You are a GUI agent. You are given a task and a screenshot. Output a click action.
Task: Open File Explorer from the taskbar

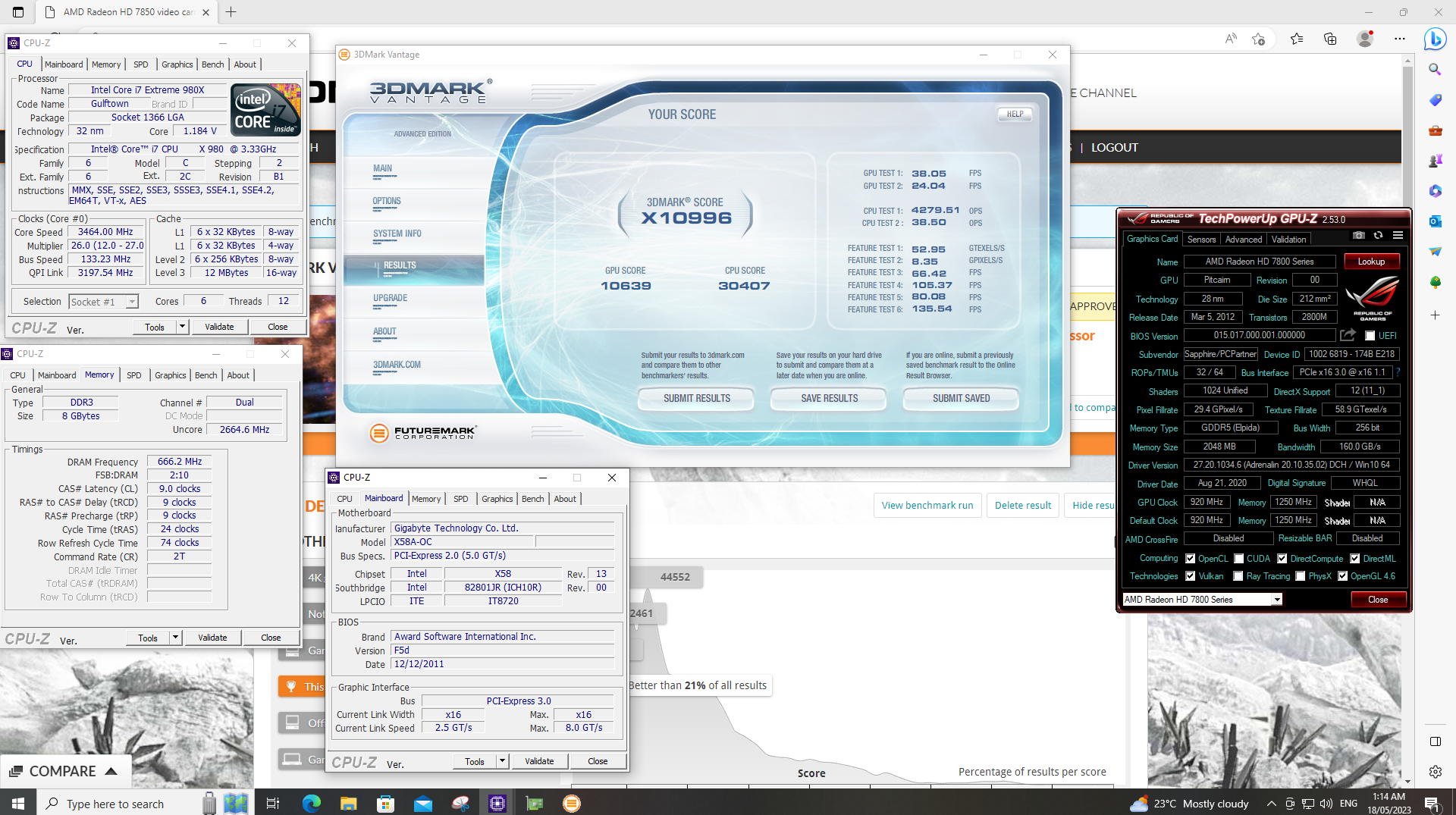tap(348, 804)
